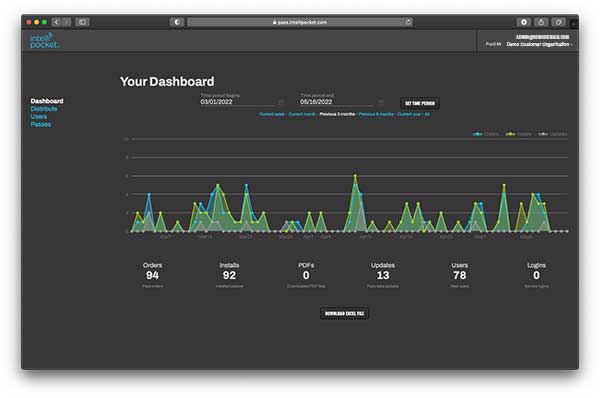Image resolution: width=600 pixels, height=398 pixels.
Task: Select the Previous 6 months range link
Action: click(x=376, y=114)
